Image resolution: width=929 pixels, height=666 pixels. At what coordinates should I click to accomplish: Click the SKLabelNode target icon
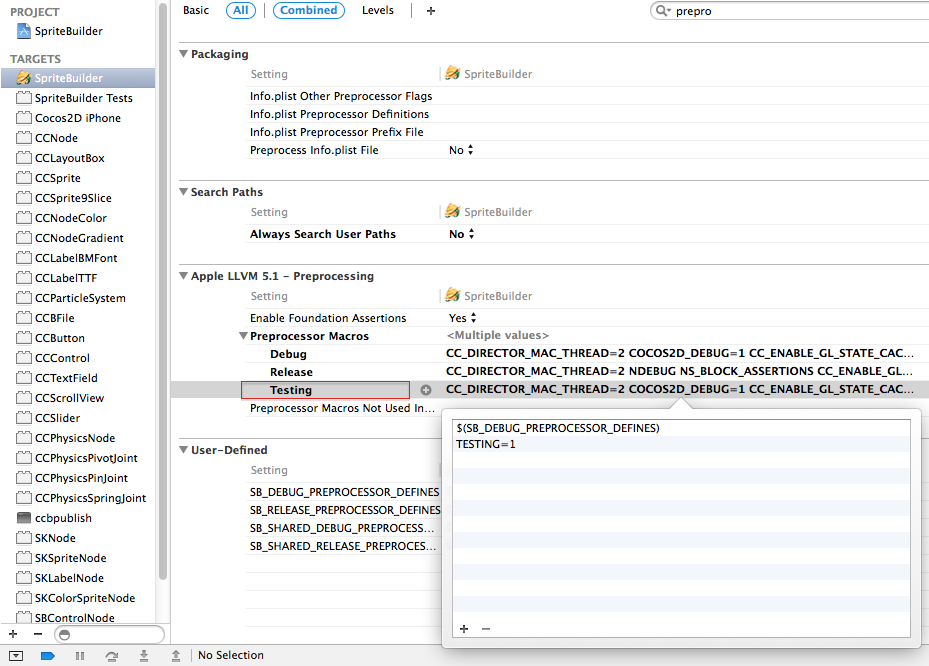[x=24, y=578]
